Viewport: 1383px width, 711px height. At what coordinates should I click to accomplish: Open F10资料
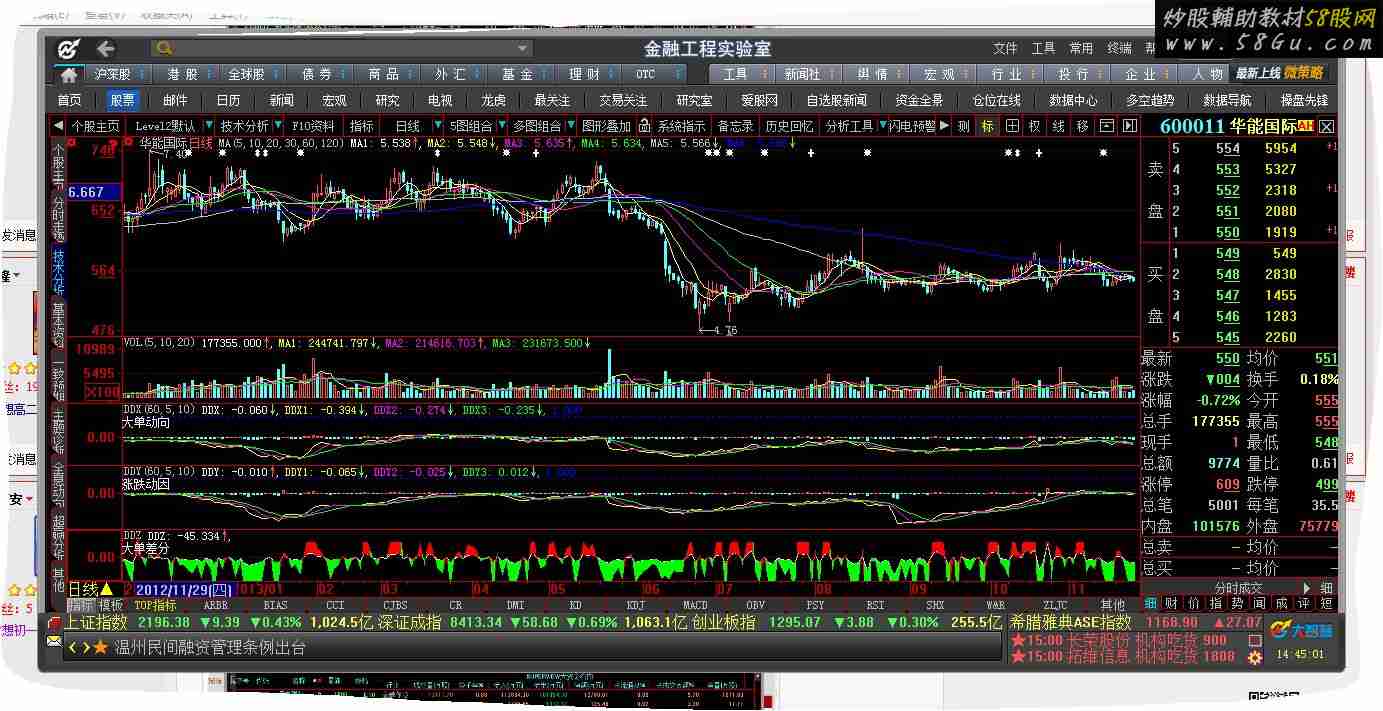(x=313, y=126)
